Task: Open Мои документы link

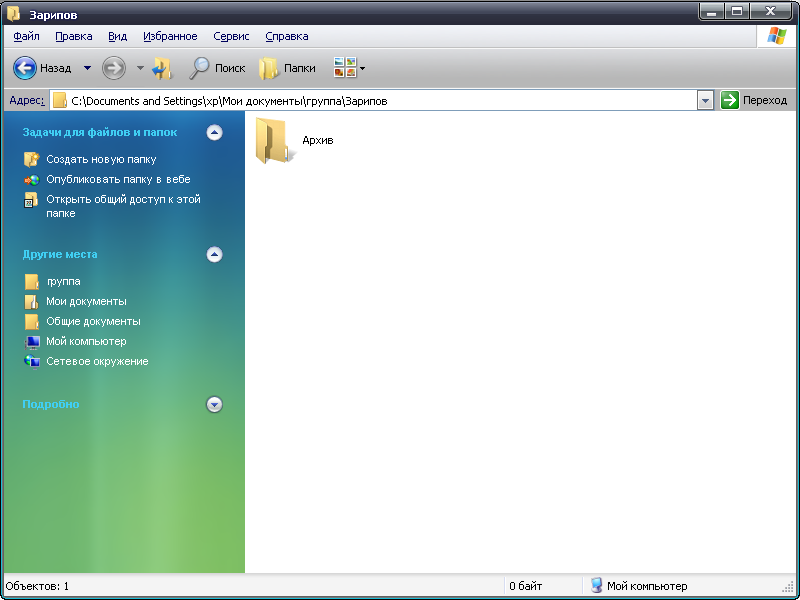Action: [86, 301]
